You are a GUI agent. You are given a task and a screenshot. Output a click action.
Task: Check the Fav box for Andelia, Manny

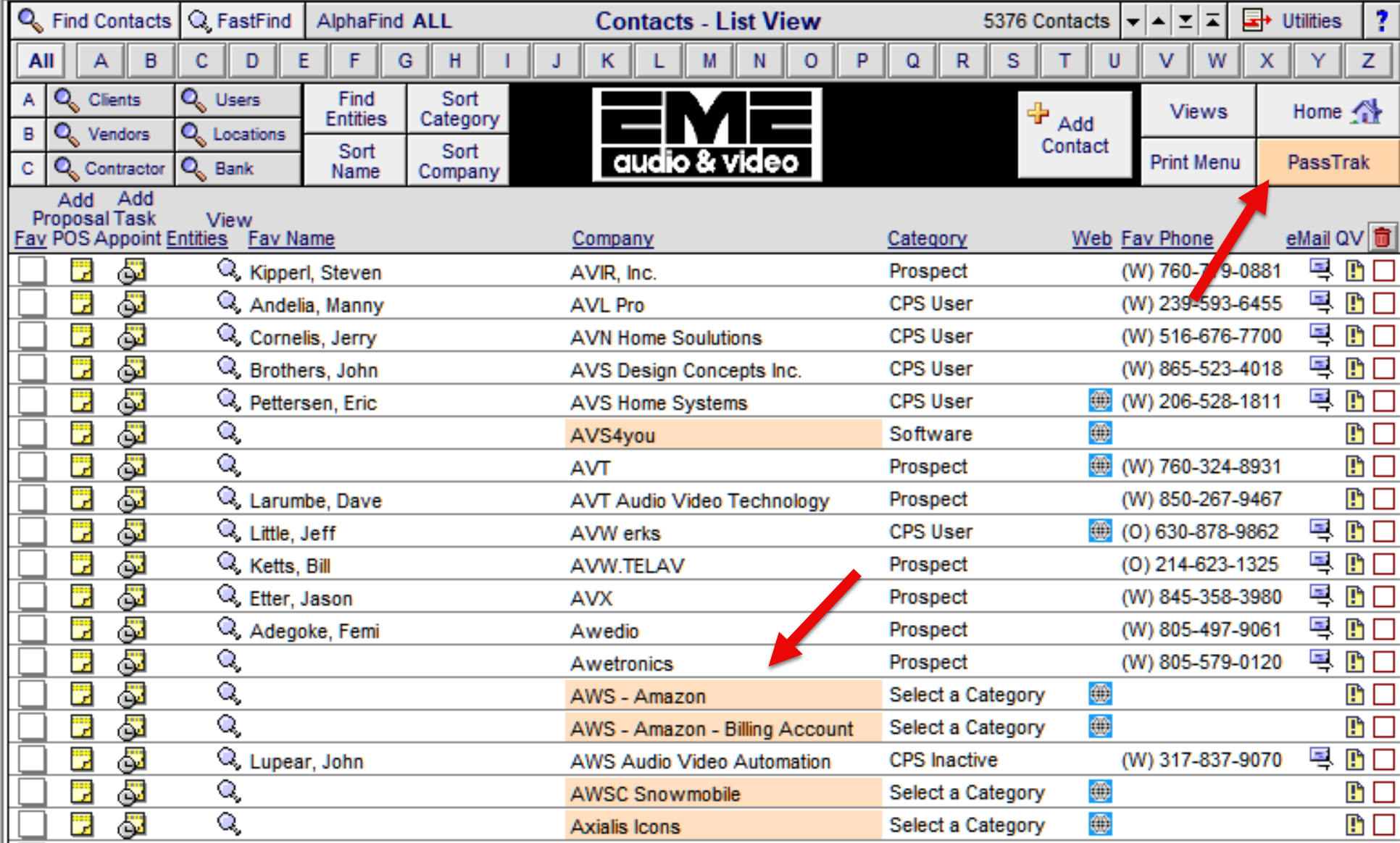point(32,303)
